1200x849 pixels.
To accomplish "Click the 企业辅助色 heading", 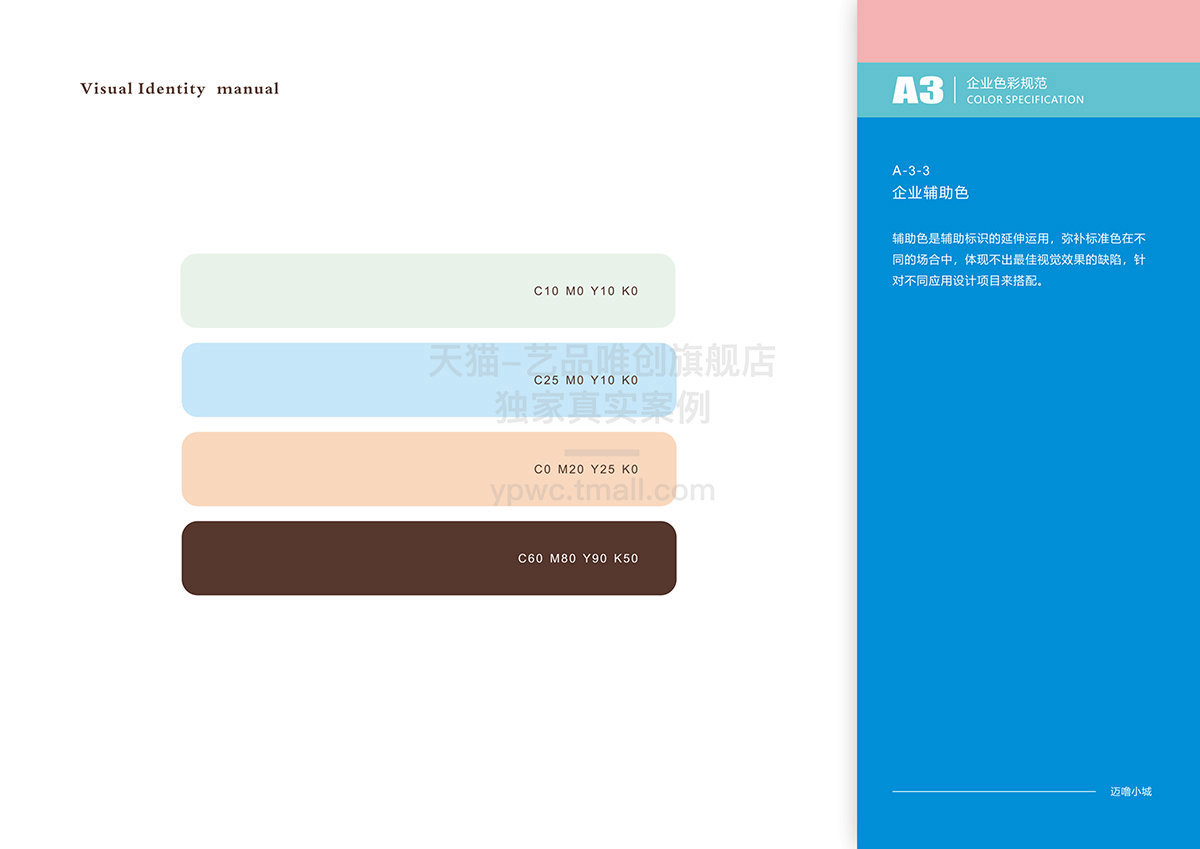I will (930, 193).
